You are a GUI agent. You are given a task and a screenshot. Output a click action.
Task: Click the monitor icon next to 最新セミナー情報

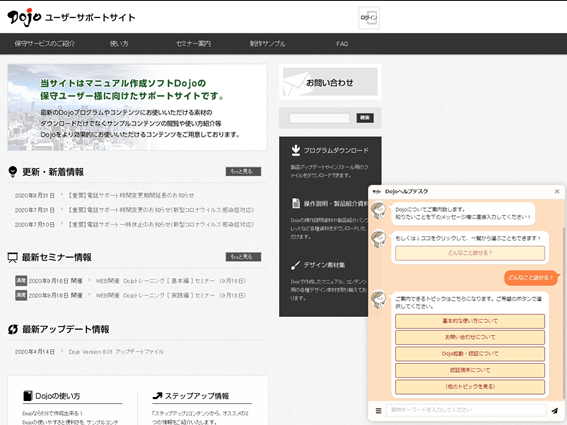tap(12, 258)
